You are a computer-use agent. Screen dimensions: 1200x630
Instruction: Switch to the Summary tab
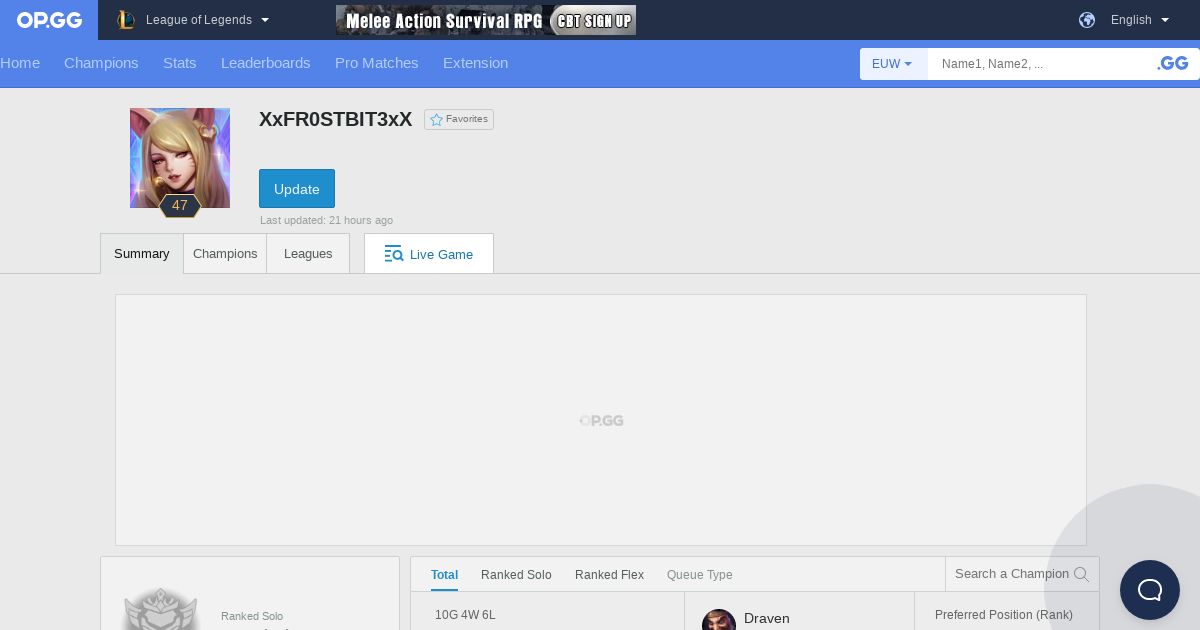[x=142, y=254]
